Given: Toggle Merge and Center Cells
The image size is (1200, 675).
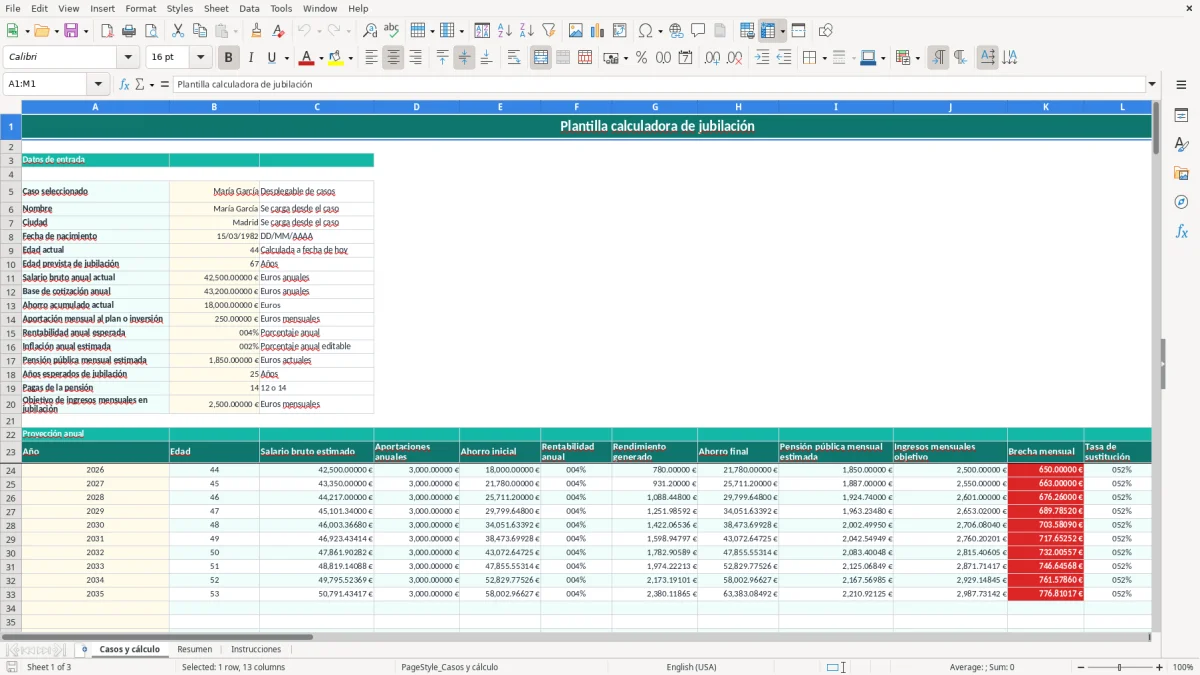Looking at the screenshot, I should 541,58.
